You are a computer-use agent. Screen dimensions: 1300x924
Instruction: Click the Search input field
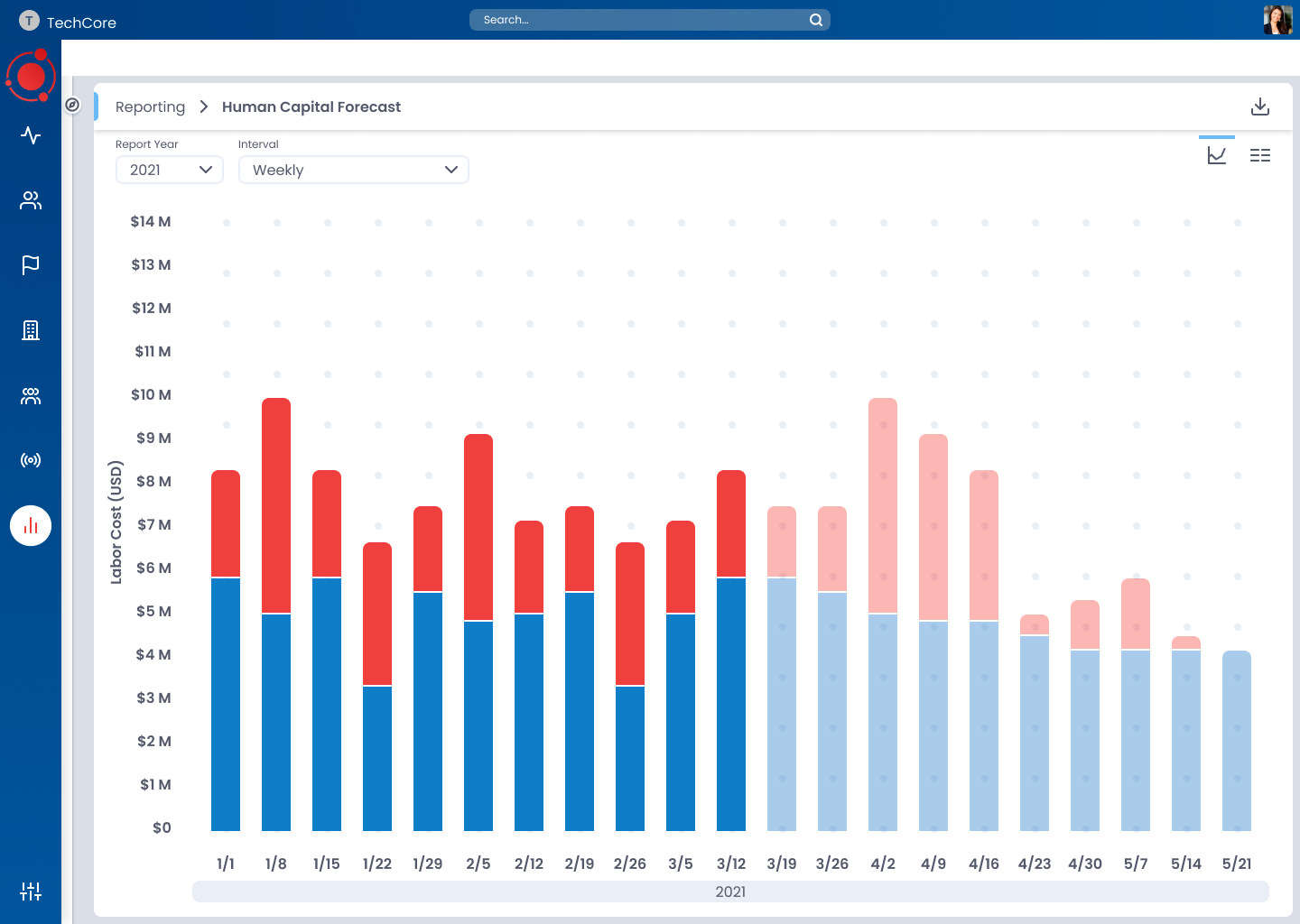click(x=641, y=20)
